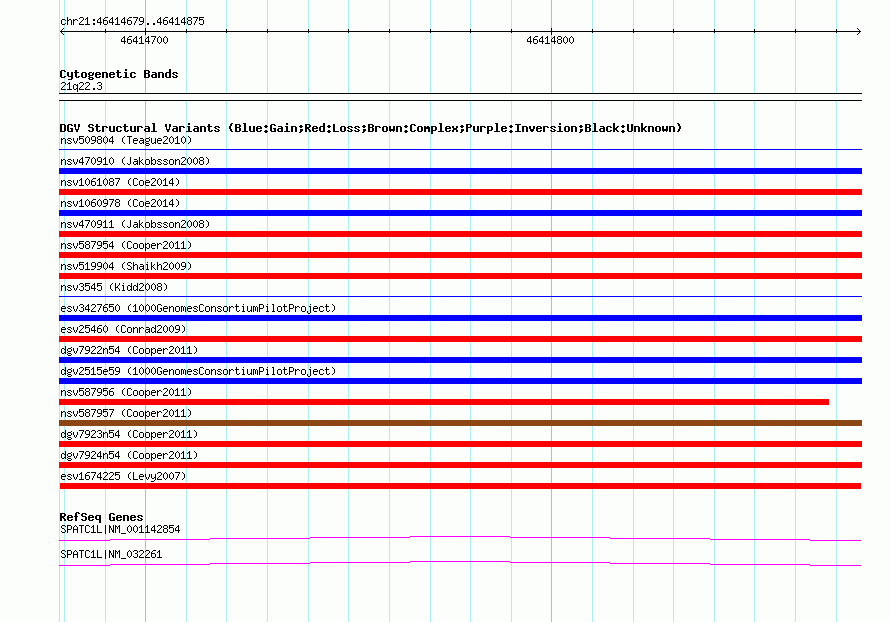Open dgv2515e59 (1000GenomesConsortiumPilotProject) label
The image size is (890, 622).
click(198, 371)
